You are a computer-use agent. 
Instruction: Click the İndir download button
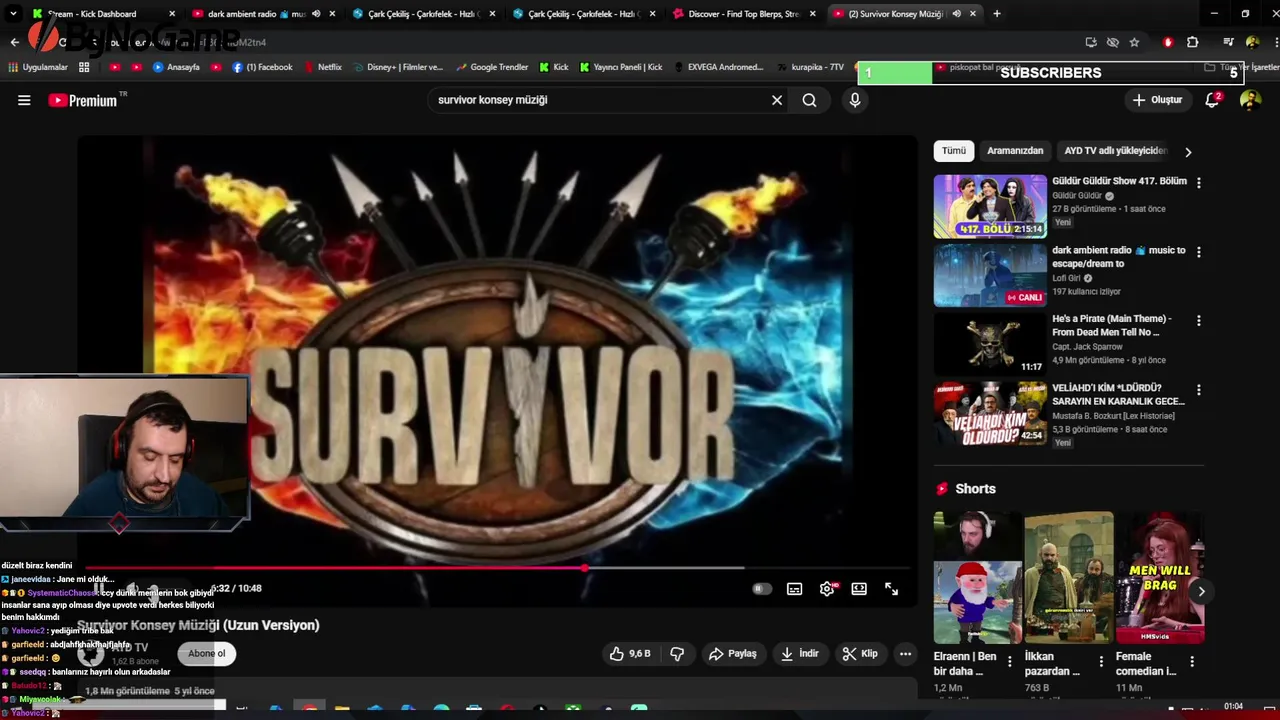(799, 654)
